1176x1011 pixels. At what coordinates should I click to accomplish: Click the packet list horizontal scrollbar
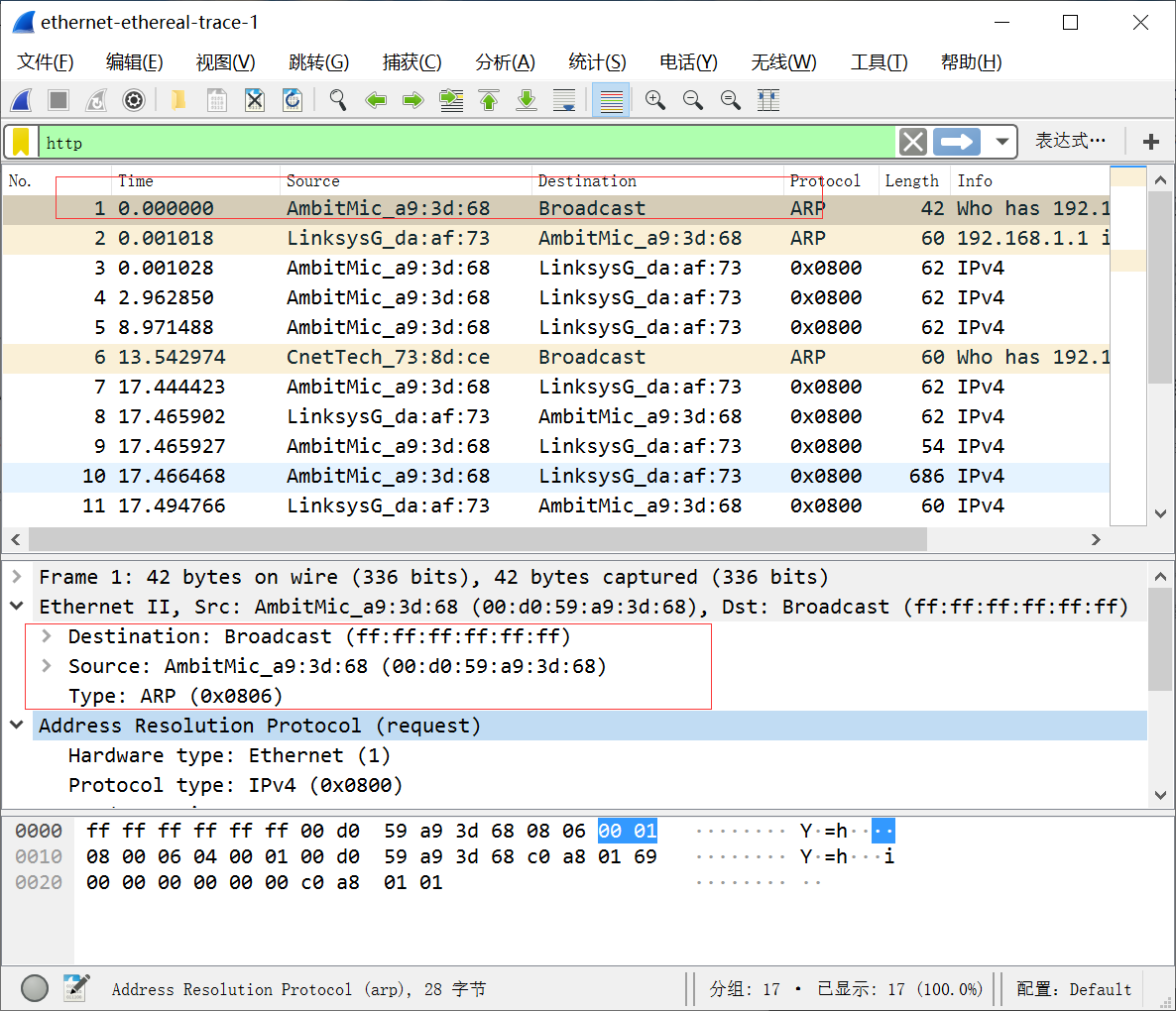coord(478,539)
